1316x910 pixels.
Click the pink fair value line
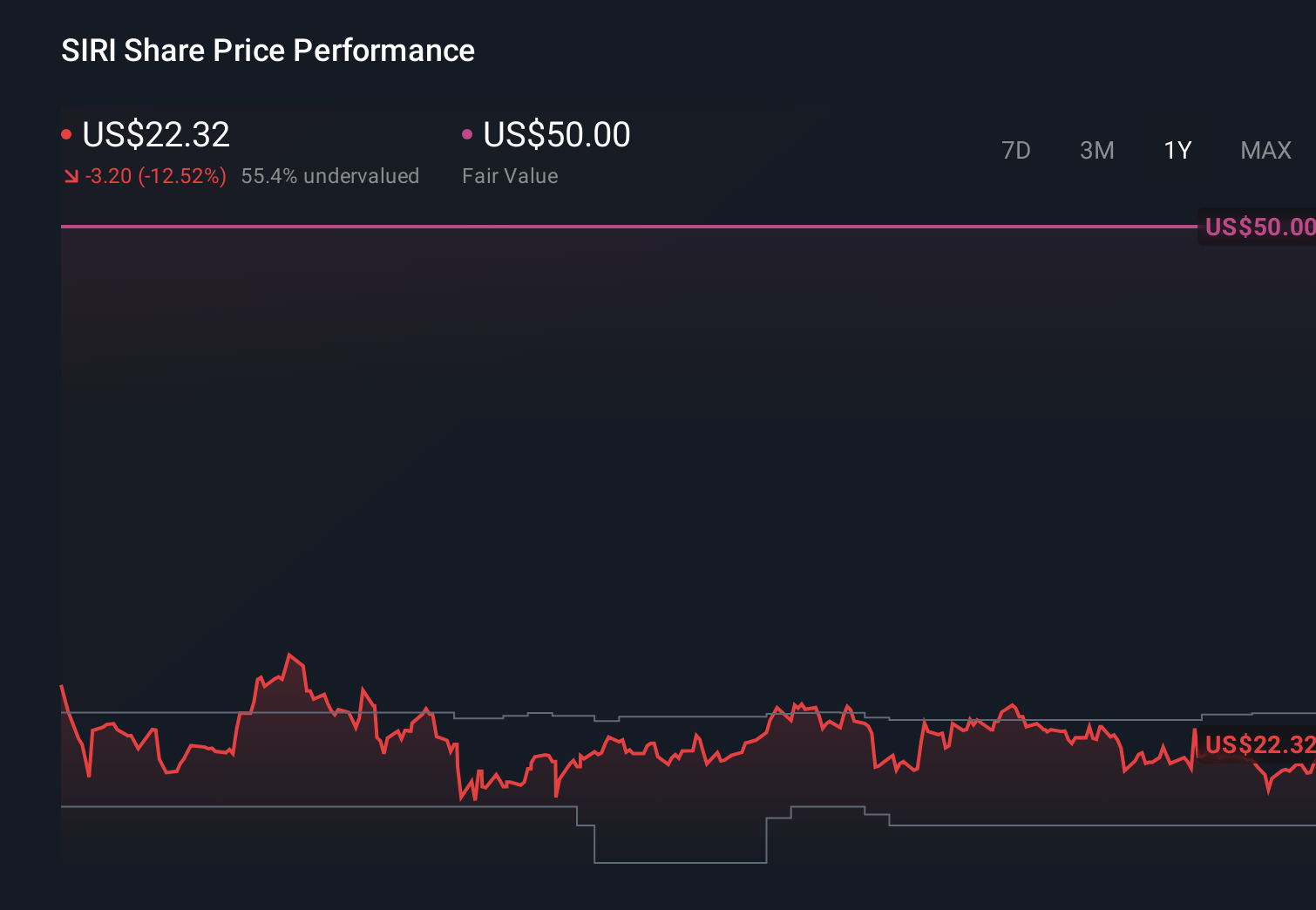(x=610, y=227)
